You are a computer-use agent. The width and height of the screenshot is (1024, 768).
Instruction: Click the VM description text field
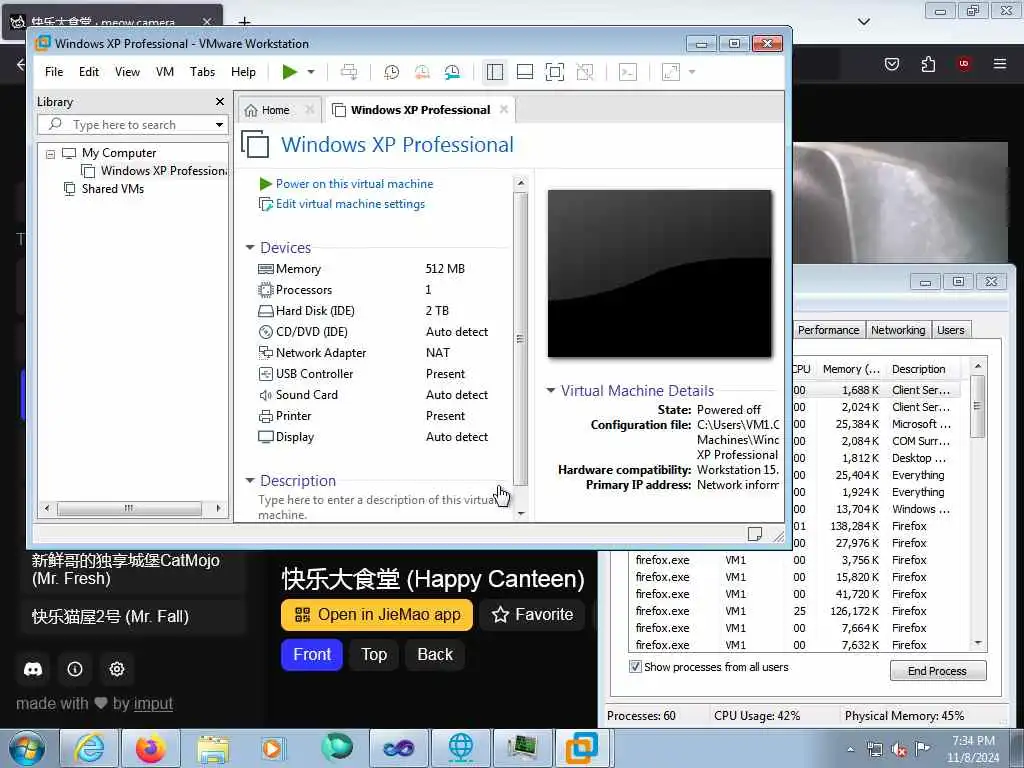(379, 507)
